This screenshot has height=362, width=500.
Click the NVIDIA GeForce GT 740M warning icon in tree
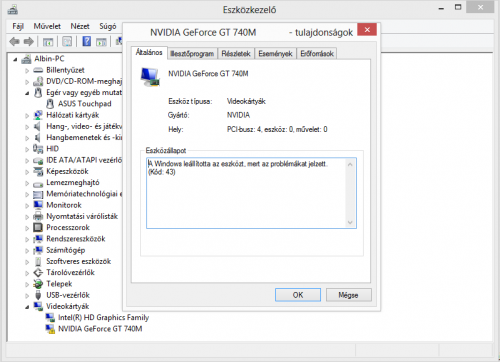pyautogui.click(x=50, y=329)
